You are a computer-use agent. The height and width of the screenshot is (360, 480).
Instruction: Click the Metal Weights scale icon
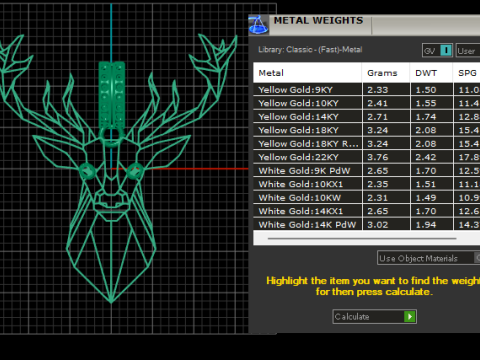259,25
